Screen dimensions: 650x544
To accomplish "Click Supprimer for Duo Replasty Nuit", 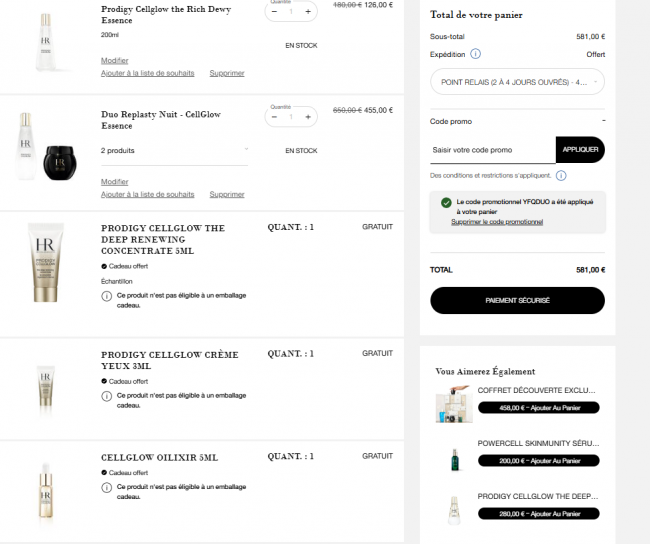I will tap(227, 194).
